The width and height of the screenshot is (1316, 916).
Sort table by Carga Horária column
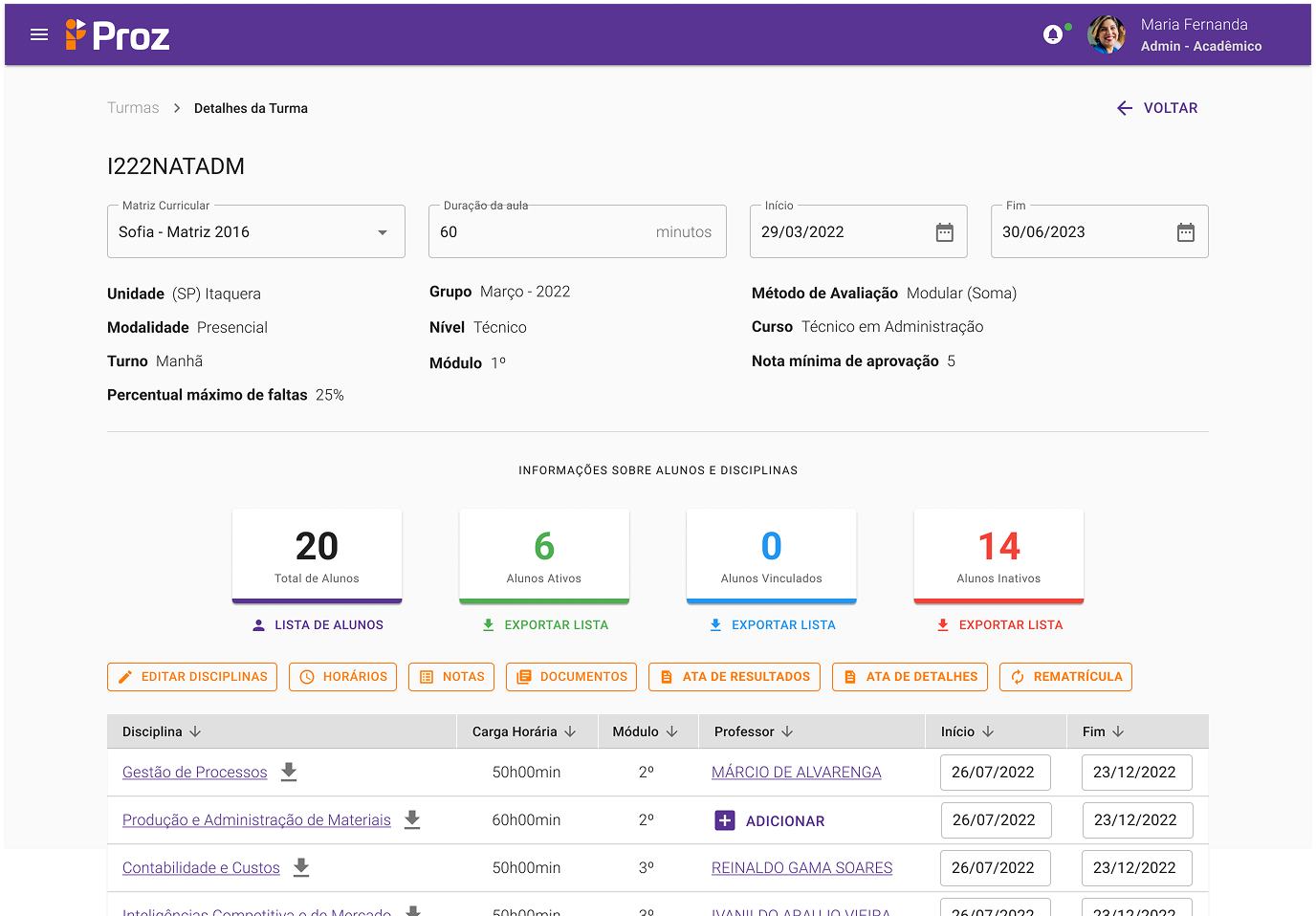tap(570, 731)
